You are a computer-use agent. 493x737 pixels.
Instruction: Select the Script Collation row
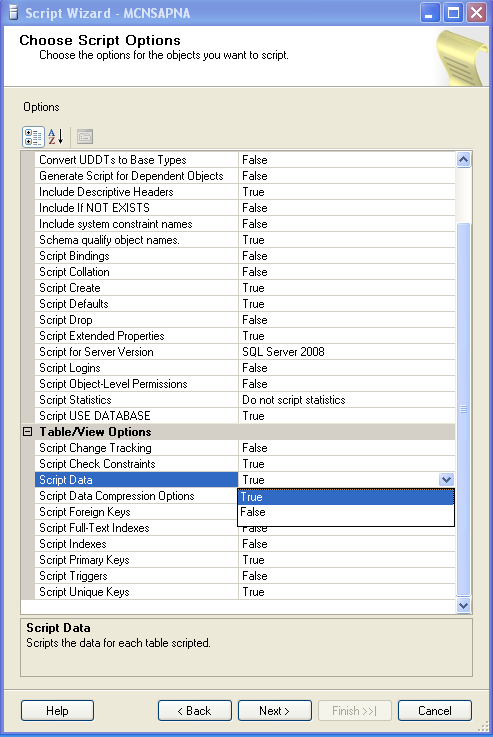coord(245,272)
